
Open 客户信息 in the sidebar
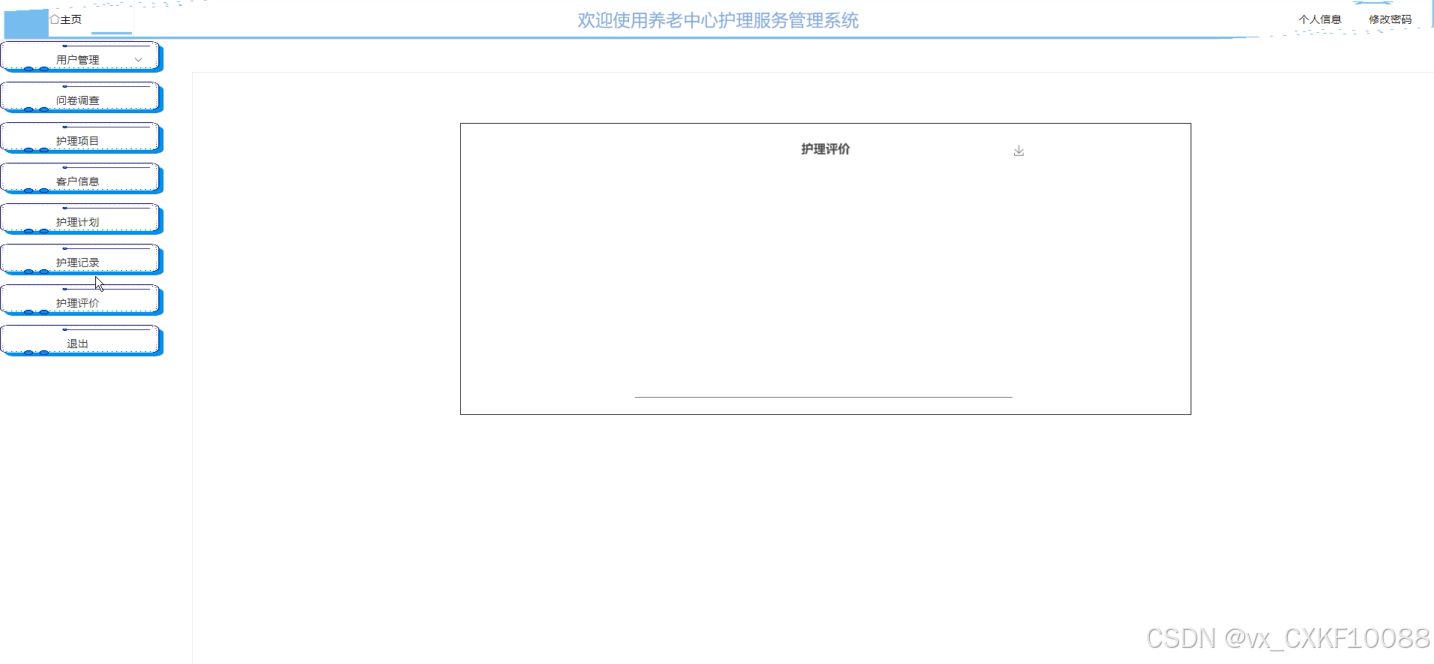point(80,180)
